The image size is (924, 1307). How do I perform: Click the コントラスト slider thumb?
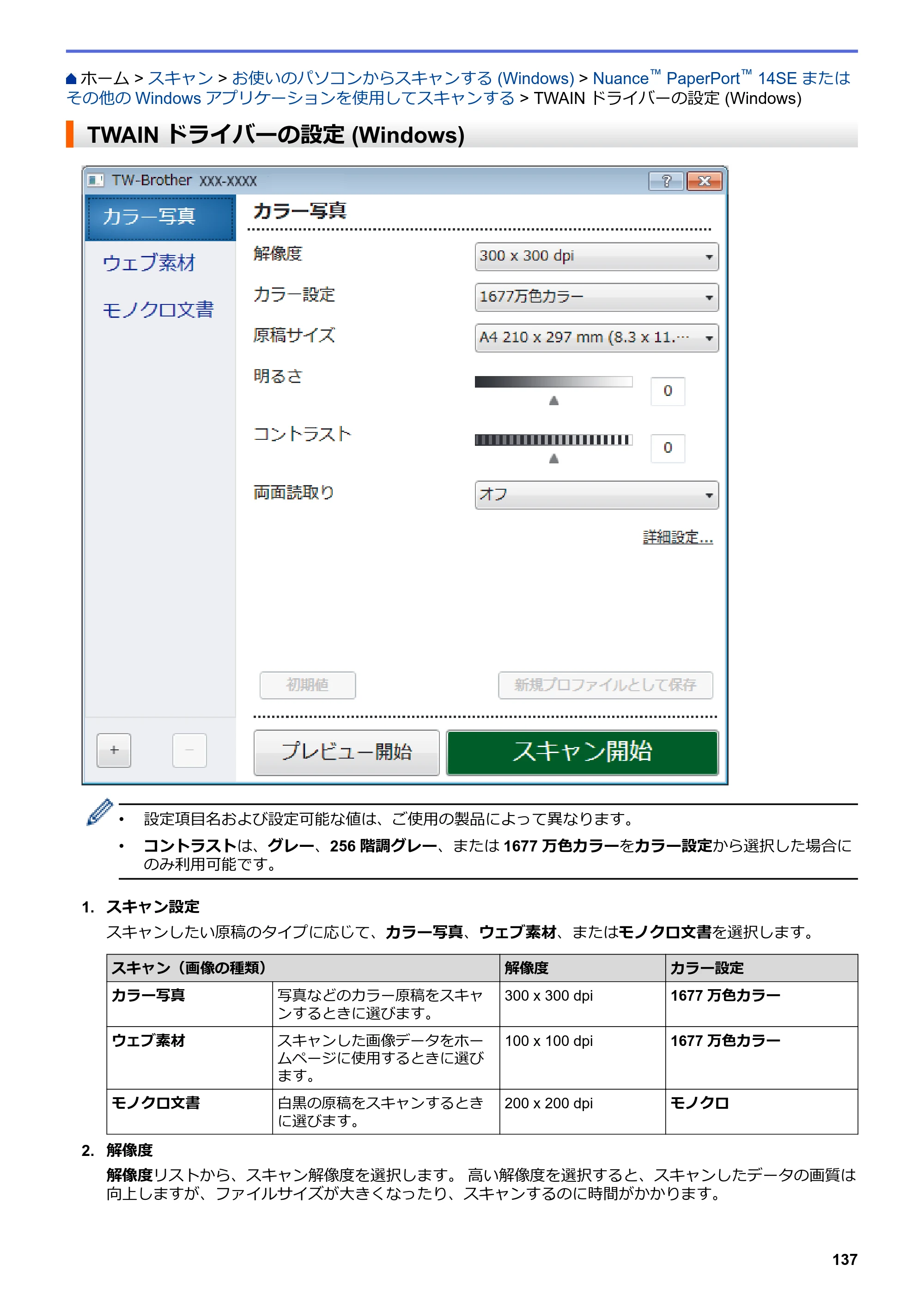click(553, 458)
